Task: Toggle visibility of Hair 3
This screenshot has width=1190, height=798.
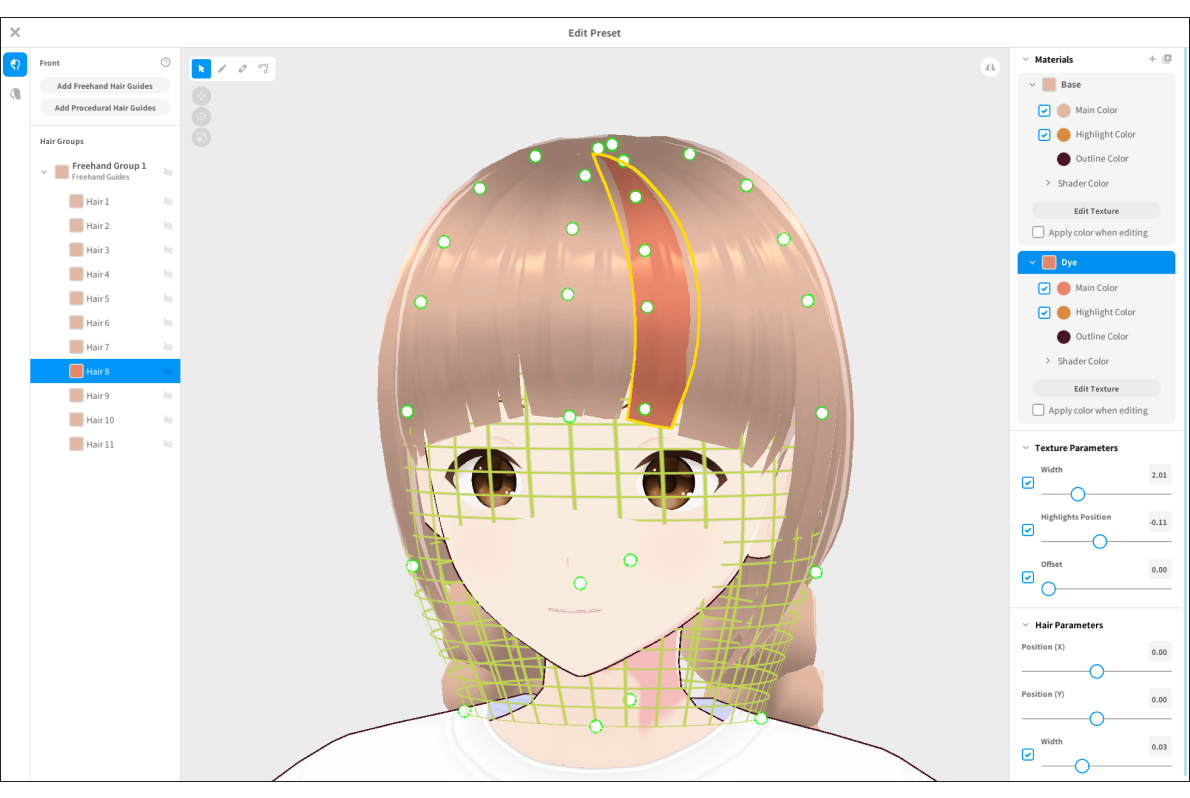Action: pos(168,250)
